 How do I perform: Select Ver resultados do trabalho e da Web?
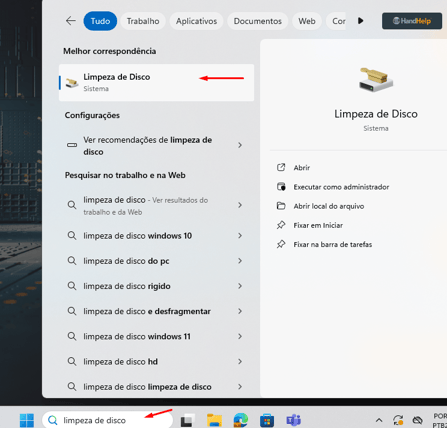156,206
